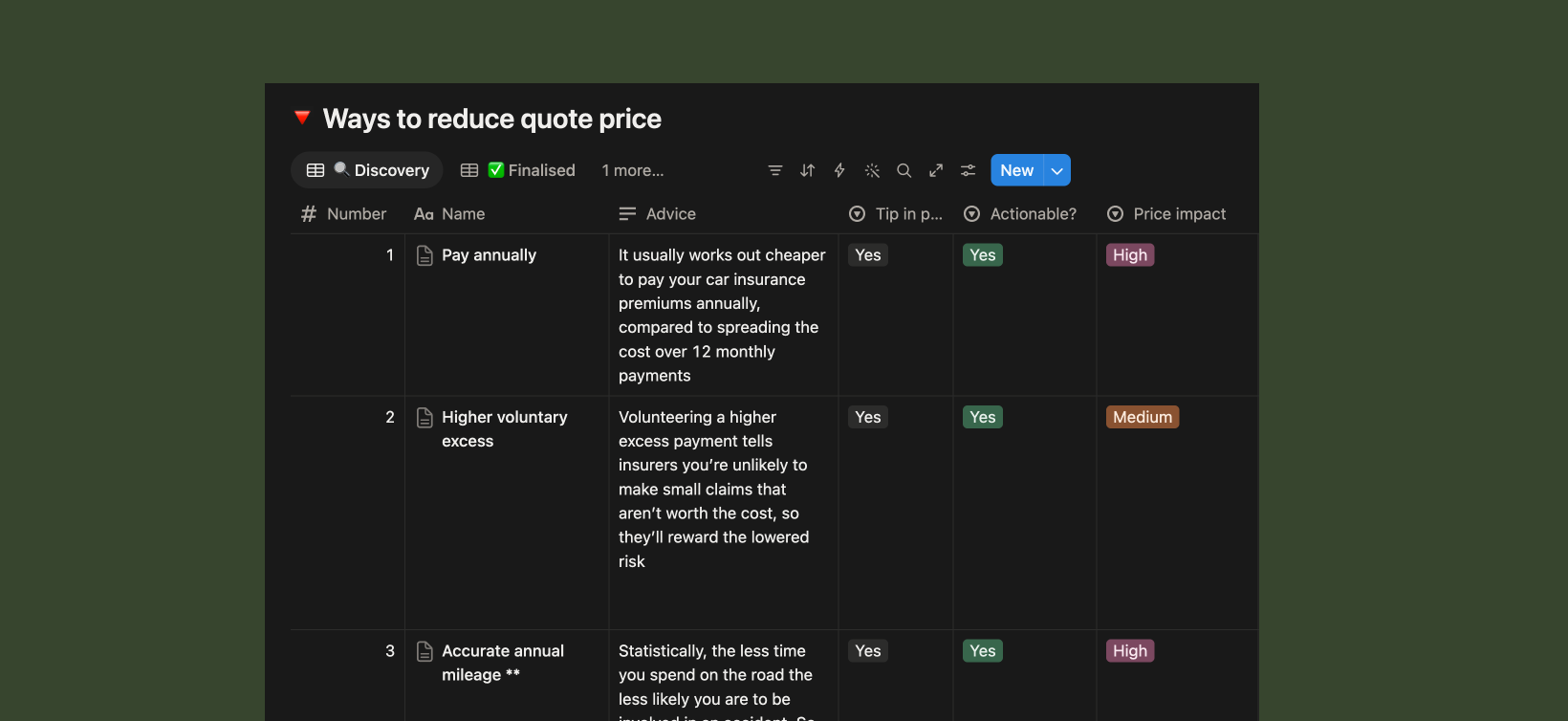
Task: Open the Discovery view tab
Action: tap(367, 170)
